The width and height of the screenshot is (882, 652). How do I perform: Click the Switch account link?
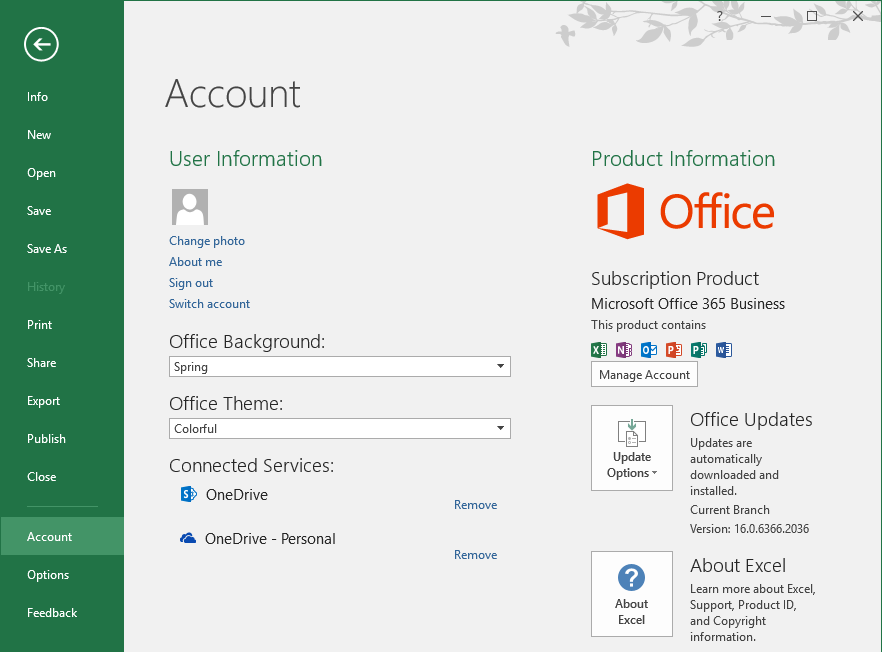[x=209, y=304]
